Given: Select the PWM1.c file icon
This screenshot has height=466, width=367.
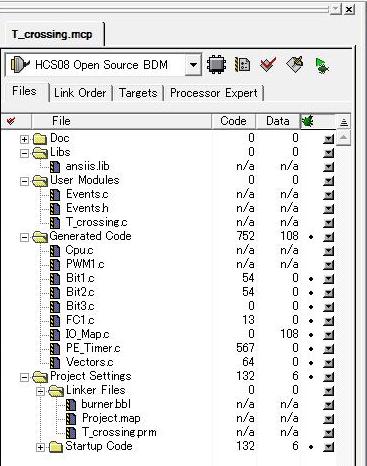Looking at the screenshot, I should [55, 265].
